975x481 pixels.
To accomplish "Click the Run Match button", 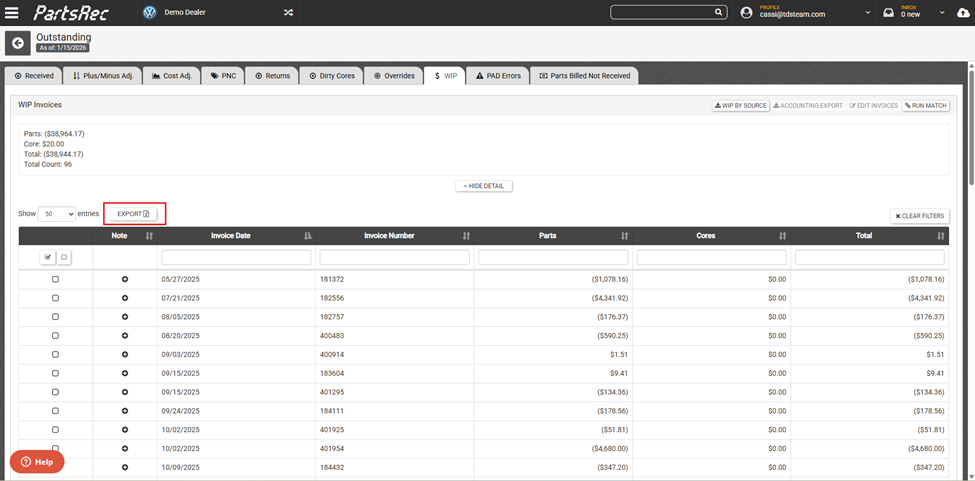I will 926,106.
